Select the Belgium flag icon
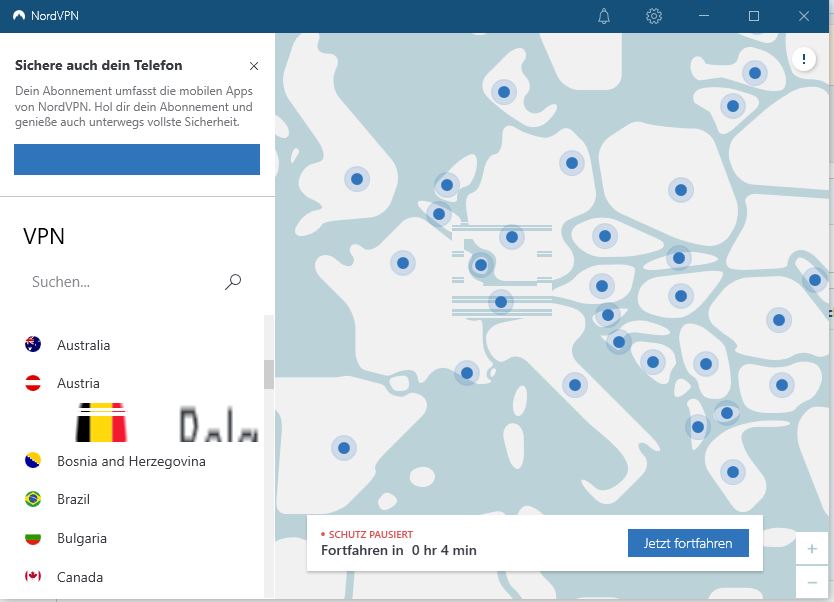This screenshot has width=834, height=602. (101, 423)
